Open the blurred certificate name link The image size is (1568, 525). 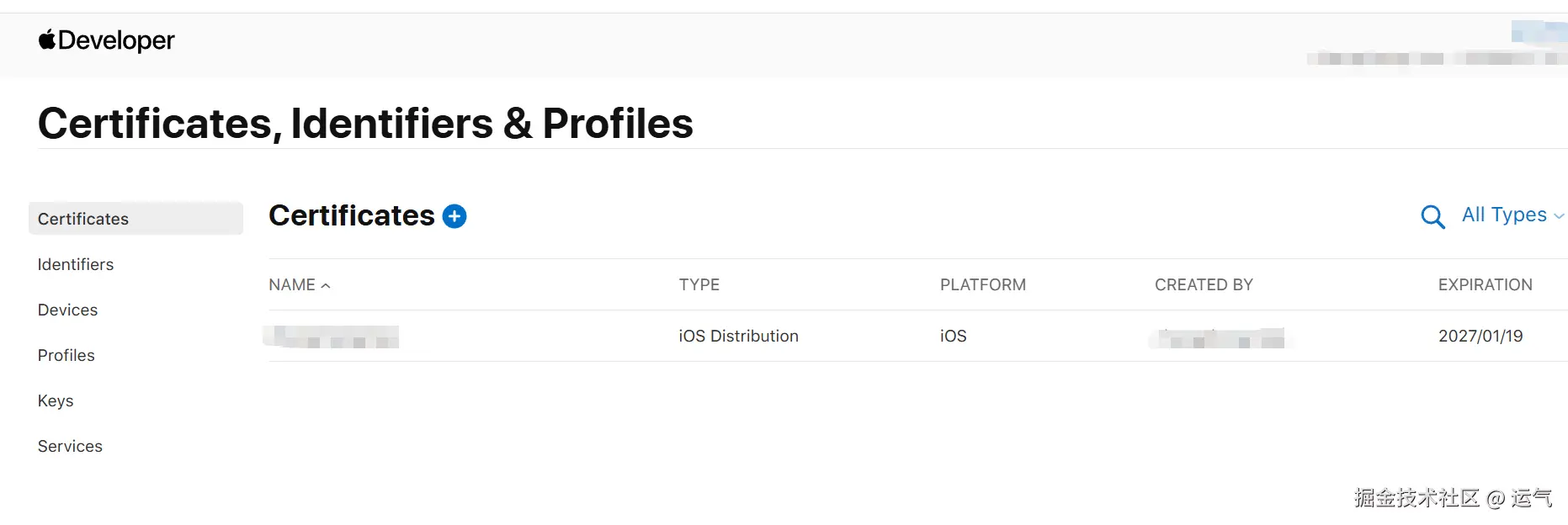[x=332, y=337]
